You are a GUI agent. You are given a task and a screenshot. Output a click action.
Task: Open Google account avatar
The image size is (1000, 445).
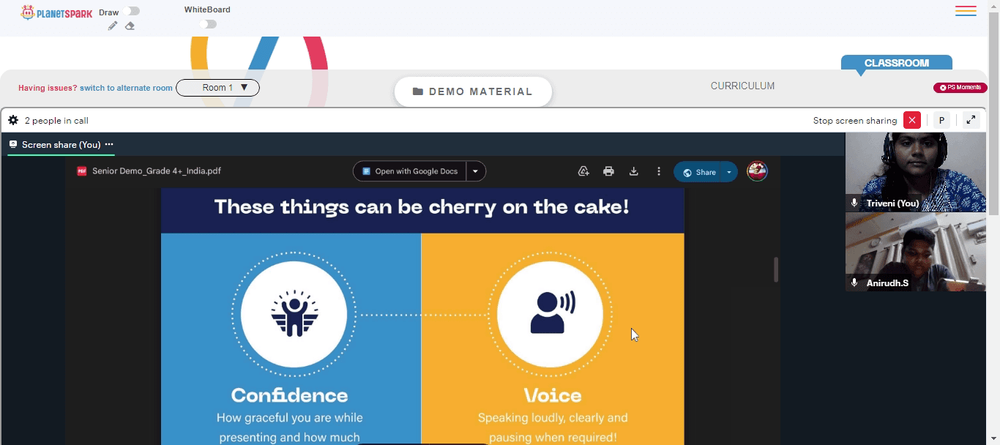(757, 171)
